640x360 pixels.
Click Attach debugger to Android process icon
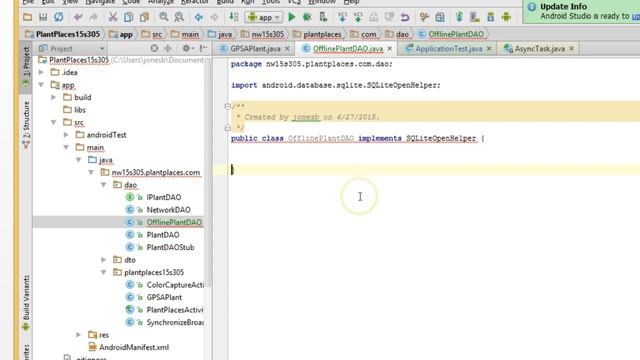pos(323,17)
